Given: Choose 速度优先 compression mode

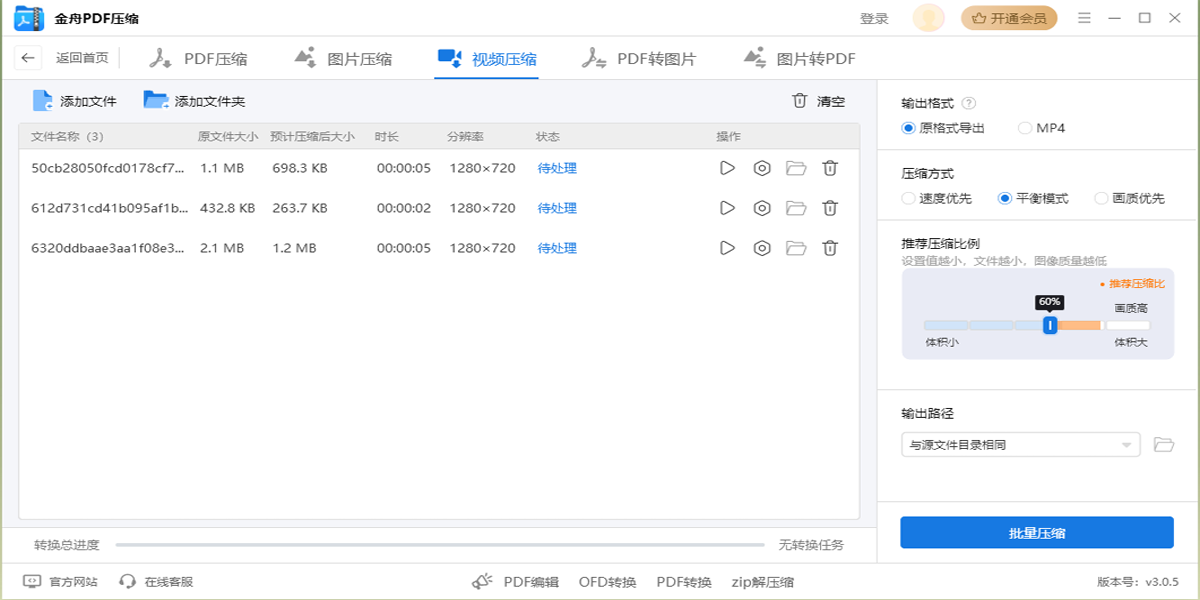Looking at the screenshot, I should (936, 198).
